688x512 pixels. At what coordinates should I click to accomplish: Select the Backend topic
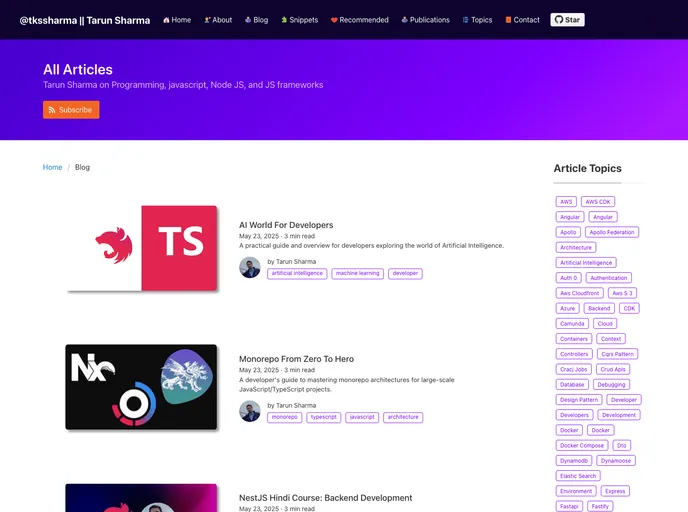pyautogui.click(x=599, y=308)
